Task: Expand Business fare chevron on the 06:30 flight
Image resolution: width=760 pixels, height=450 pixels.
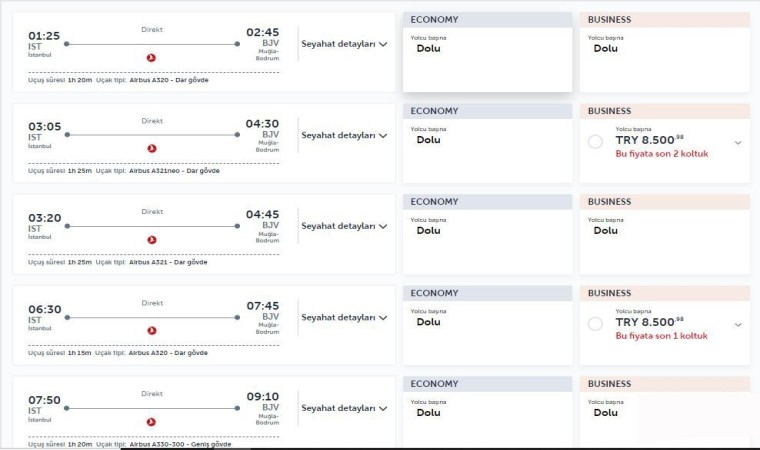Action: point(738,324)
